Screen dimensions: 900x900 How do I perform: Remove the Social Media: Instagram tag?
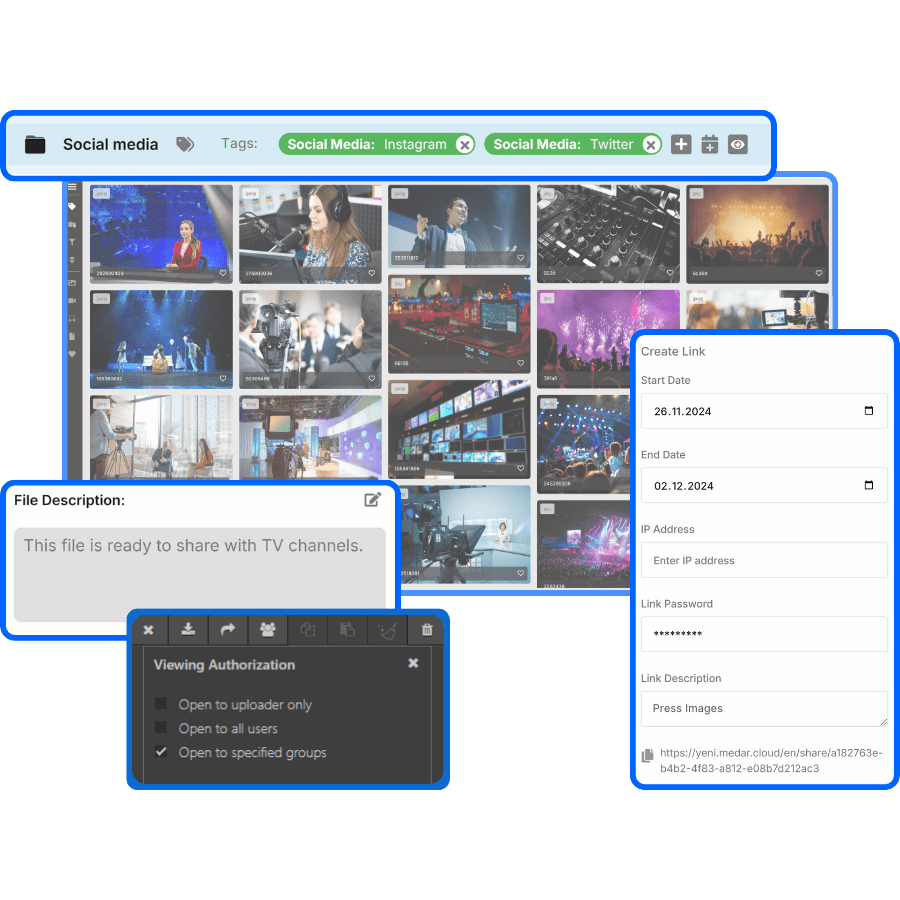pyautogui.click(x=464, y=145)
